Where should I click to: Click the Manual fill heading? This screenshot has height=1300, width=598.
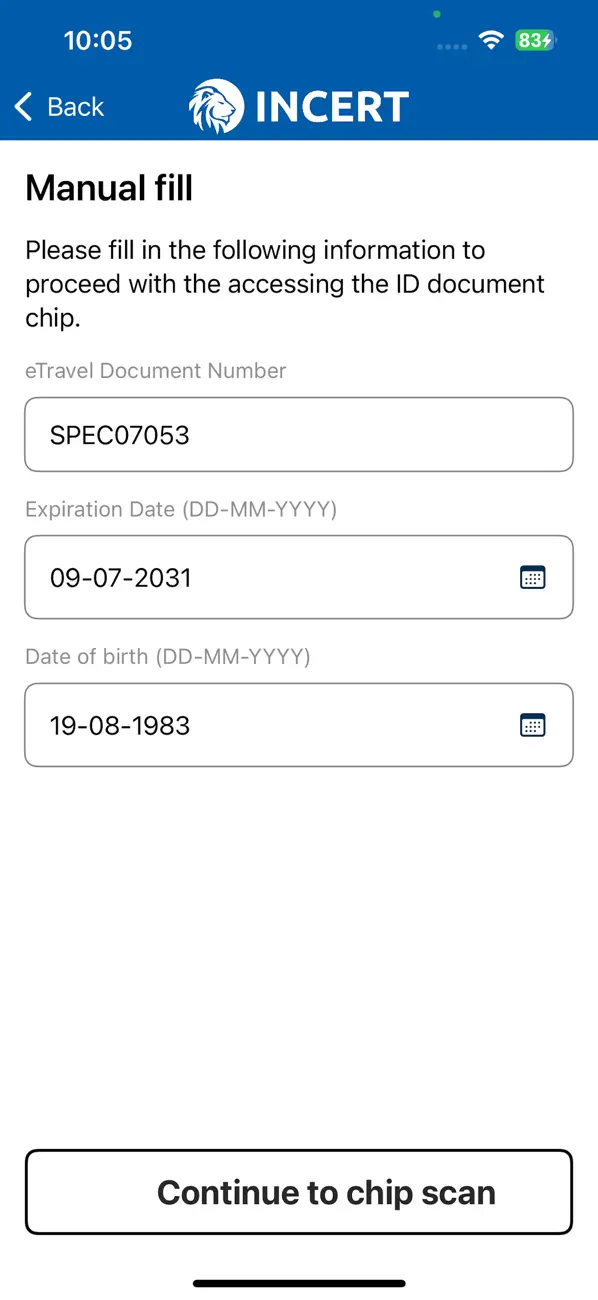click(x=108, y=188)
